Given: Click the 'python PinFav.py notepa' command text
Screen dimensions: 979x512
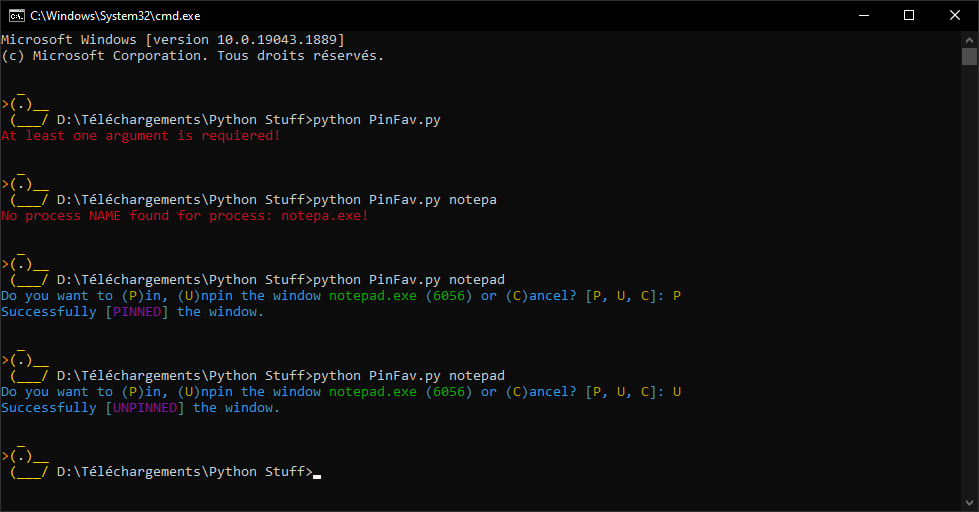Looking at the screenshot, I should click(x=405, y=200).
